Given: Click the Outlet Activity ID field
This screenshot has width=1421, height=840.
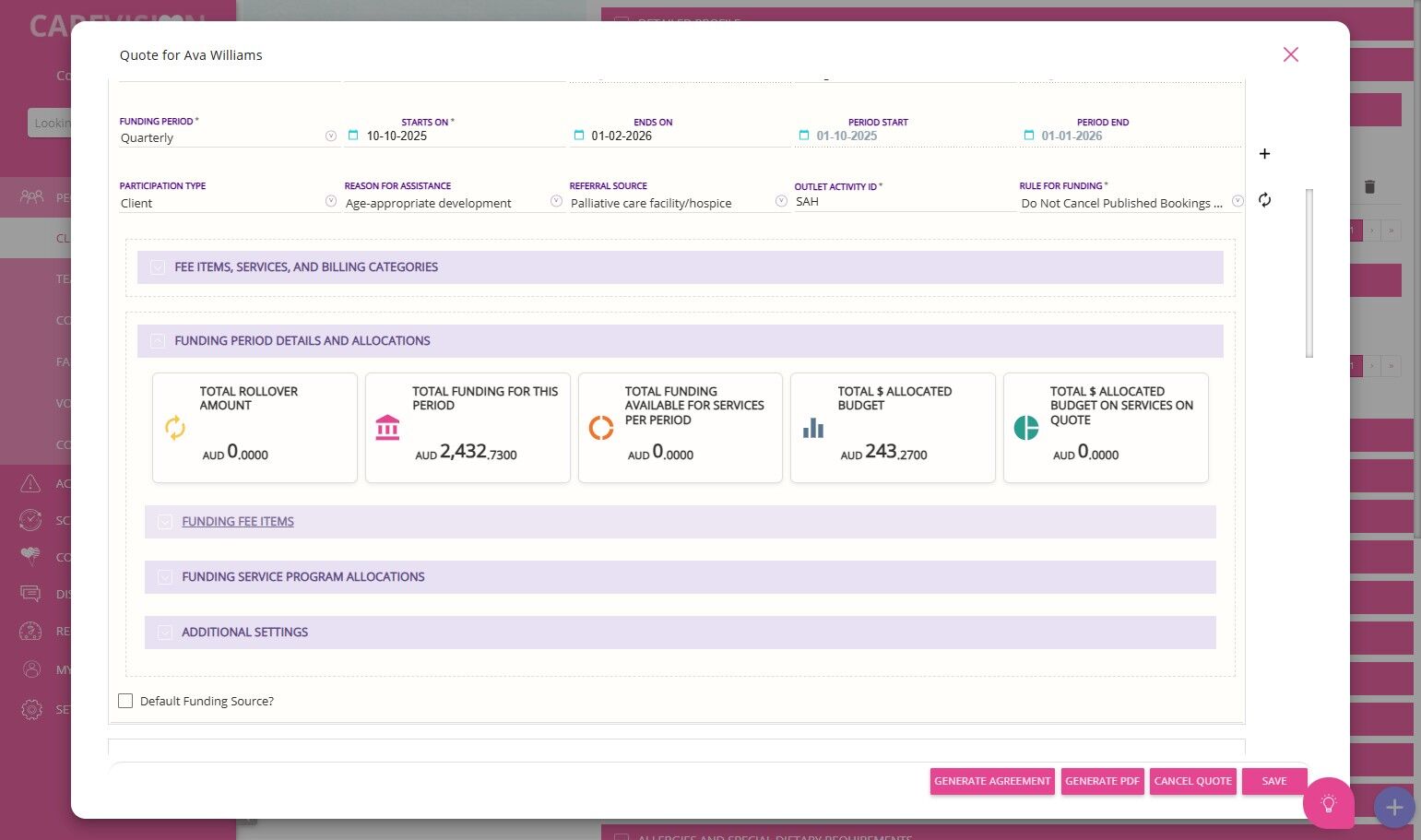Looking at the screenshot, I should [x=905, y=202].
